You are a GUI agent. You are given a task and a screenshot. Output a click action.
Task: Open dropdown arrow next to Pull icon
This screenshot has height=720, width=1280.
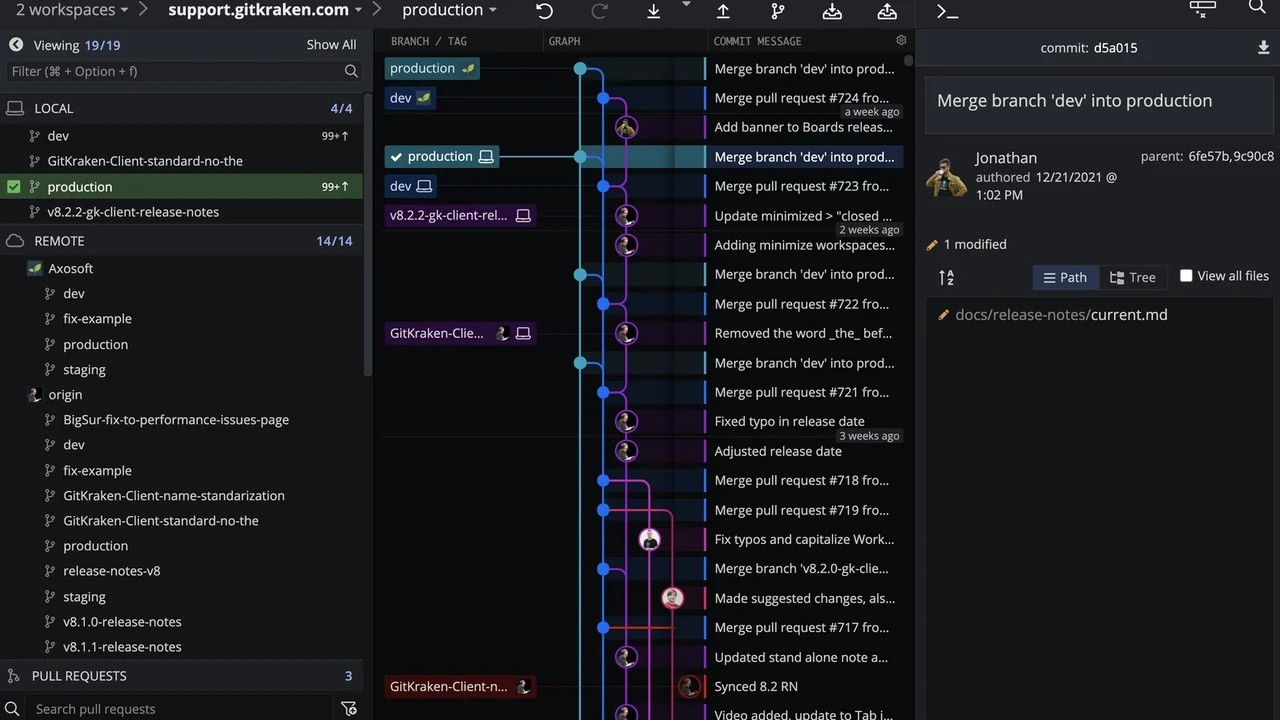tap(686, 4)
